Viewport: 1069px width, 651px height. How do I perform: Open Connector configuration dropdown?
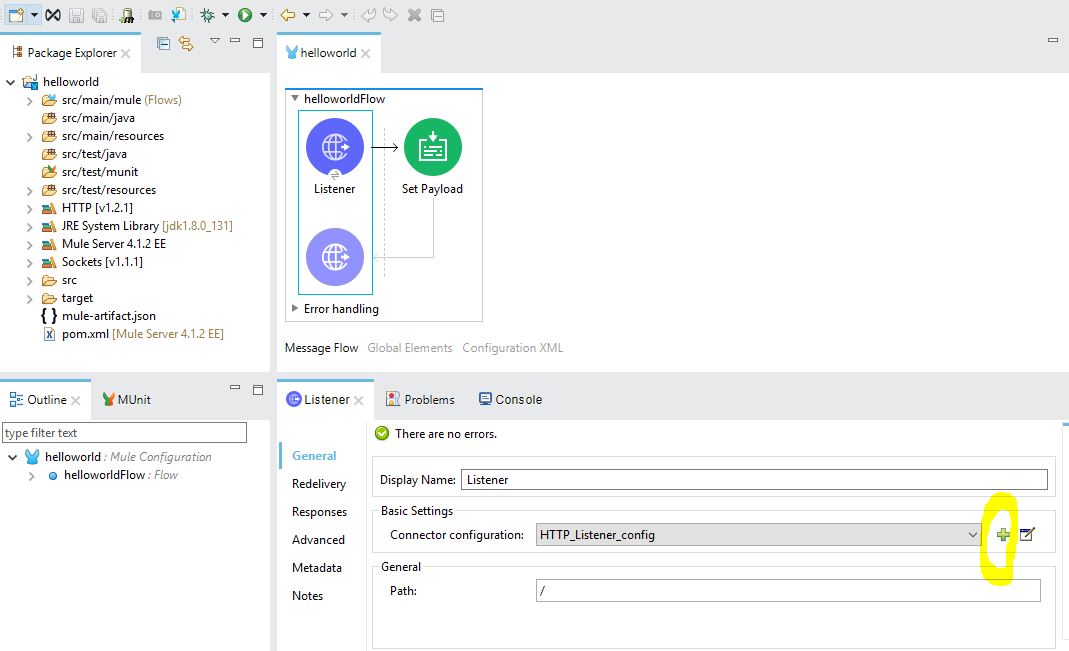point(972,535)
